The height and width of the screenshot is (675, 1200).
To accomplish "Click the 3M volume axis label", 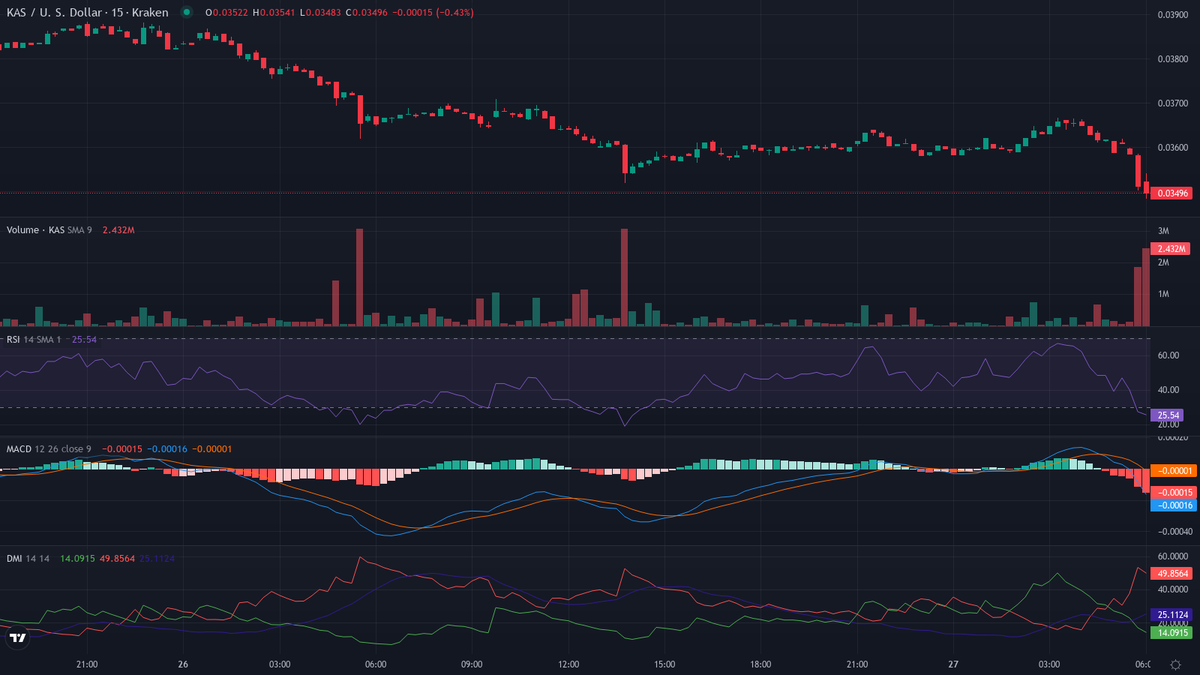I will tap(1164, 231).
